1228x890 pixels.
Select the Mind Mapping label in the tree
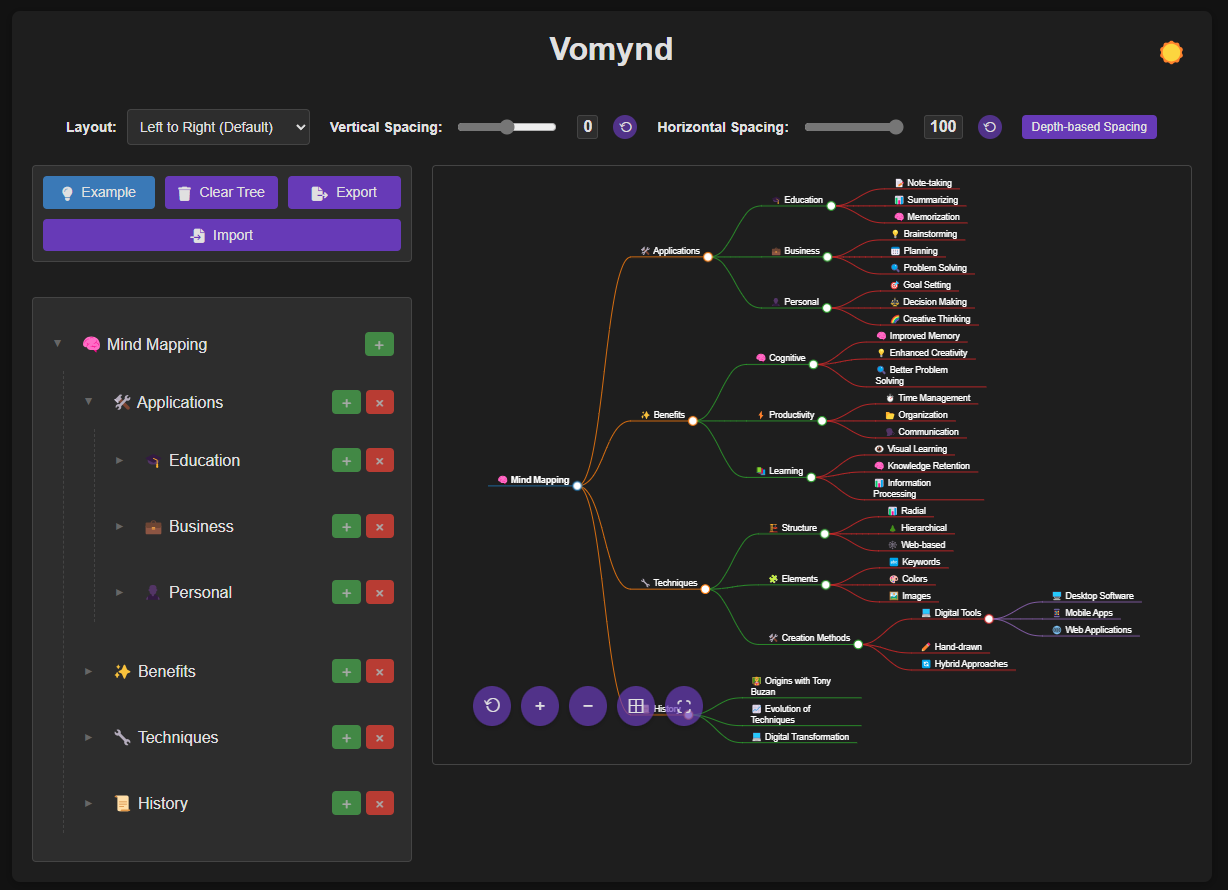[157, 344]
